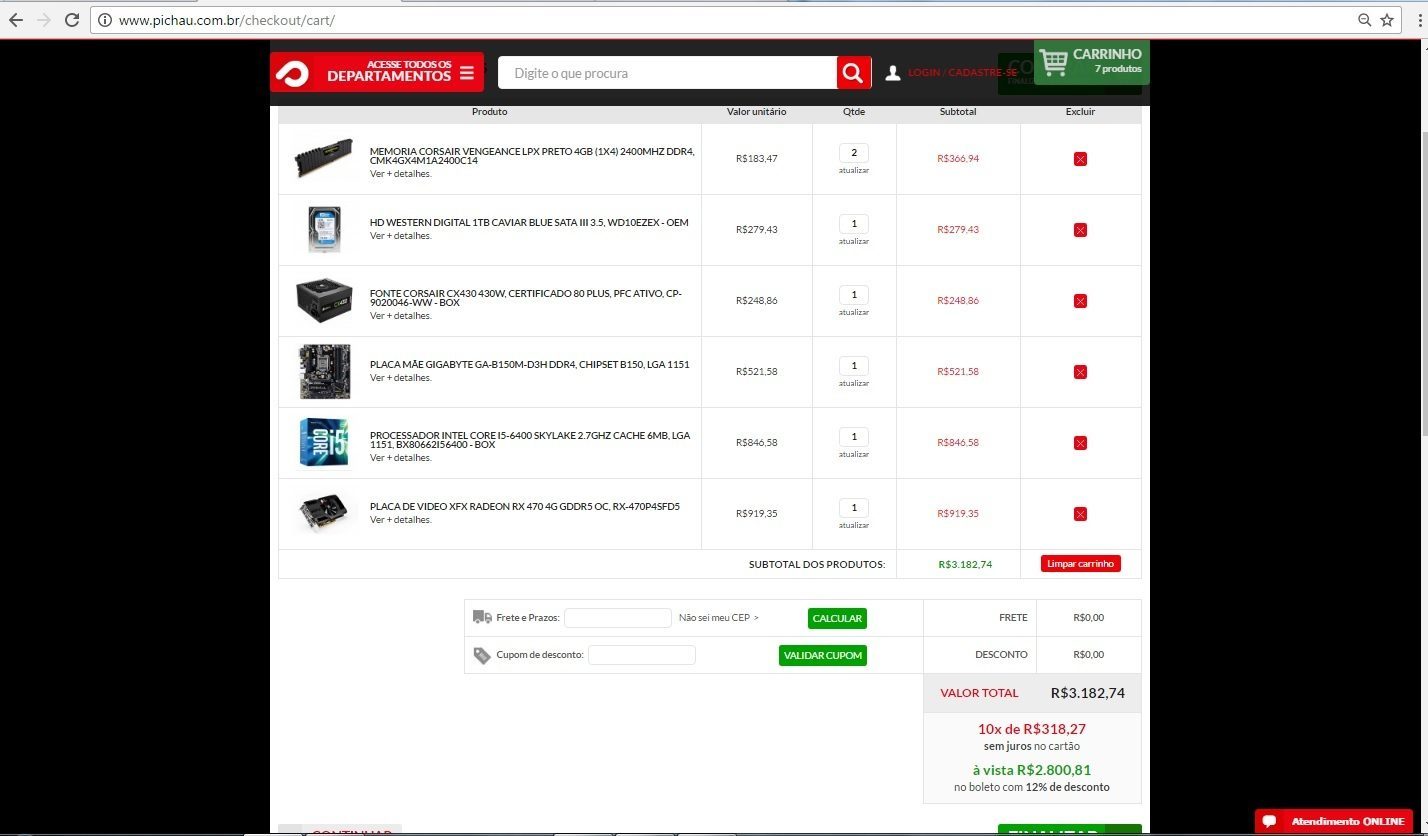1428x836 pixels.
Task: Open Ver + detalhes for Intel processor
Action: coord(400,458)
